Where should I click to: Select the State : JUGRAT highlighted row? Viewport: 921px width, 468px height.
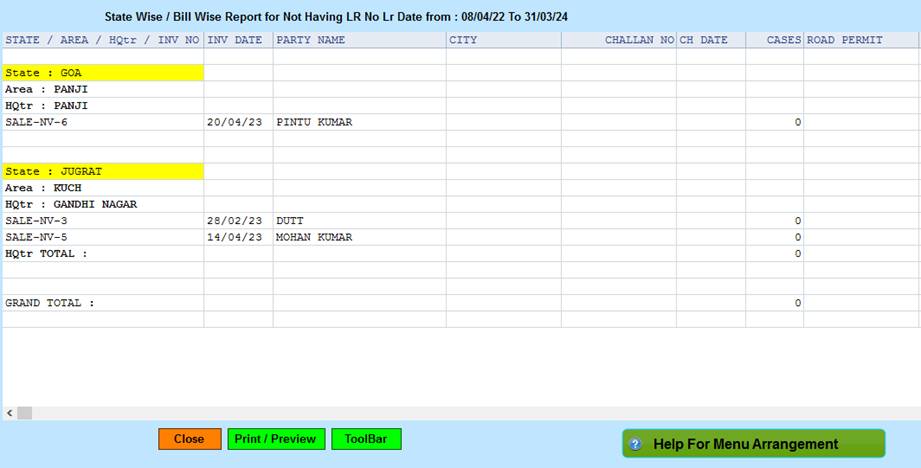coord(103,171)
